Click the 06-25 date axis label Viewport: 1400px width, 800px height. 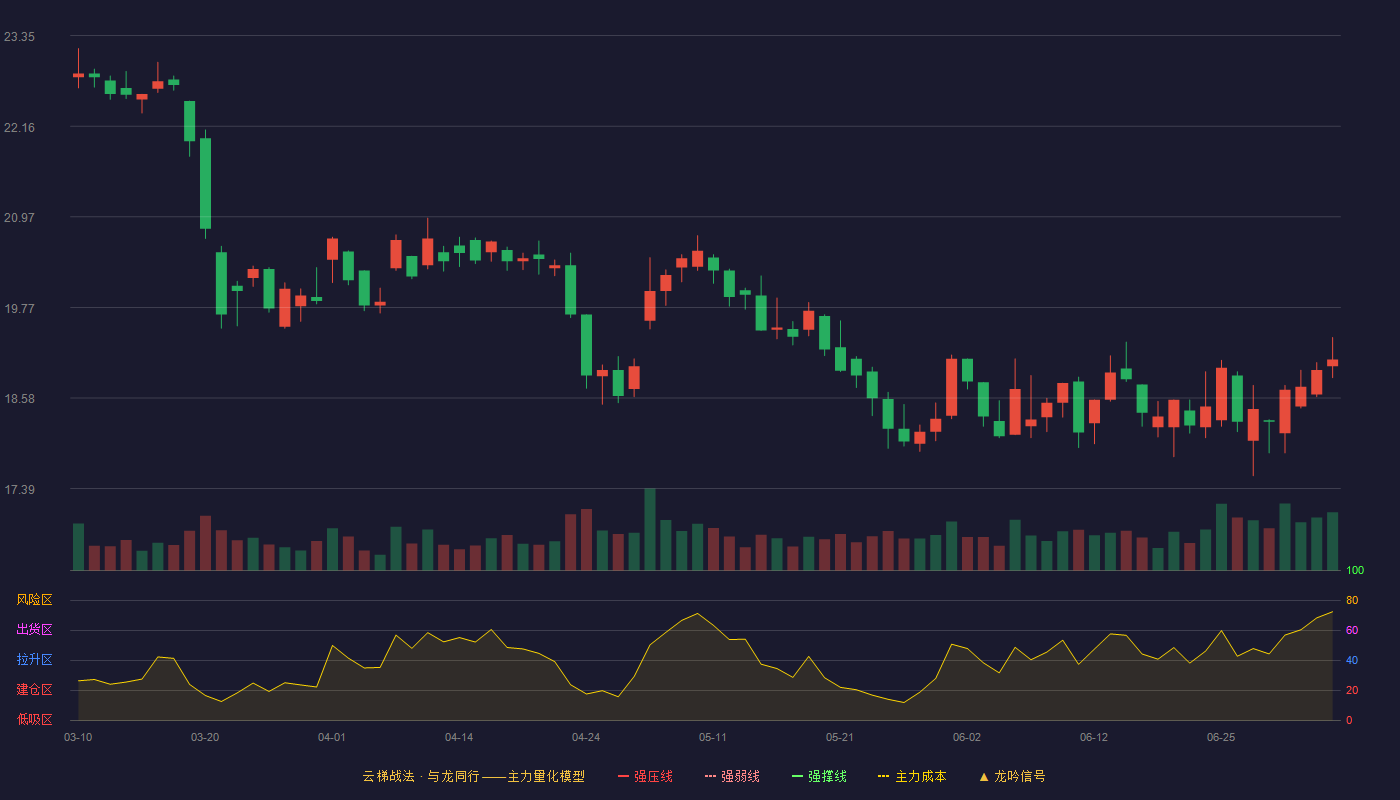click(x=1221, y=737)
